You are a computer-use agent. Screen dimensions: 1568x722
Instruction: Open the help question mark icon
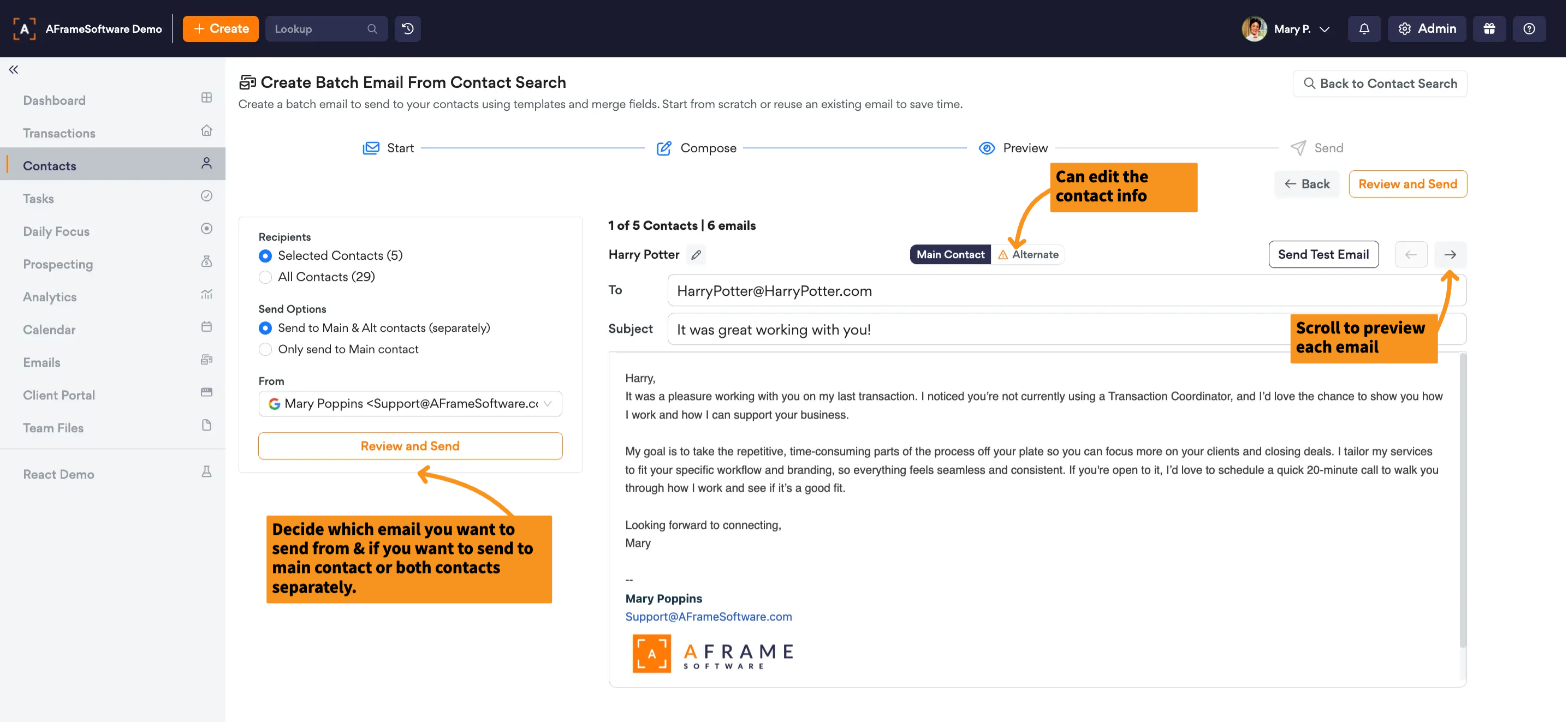1529,28
